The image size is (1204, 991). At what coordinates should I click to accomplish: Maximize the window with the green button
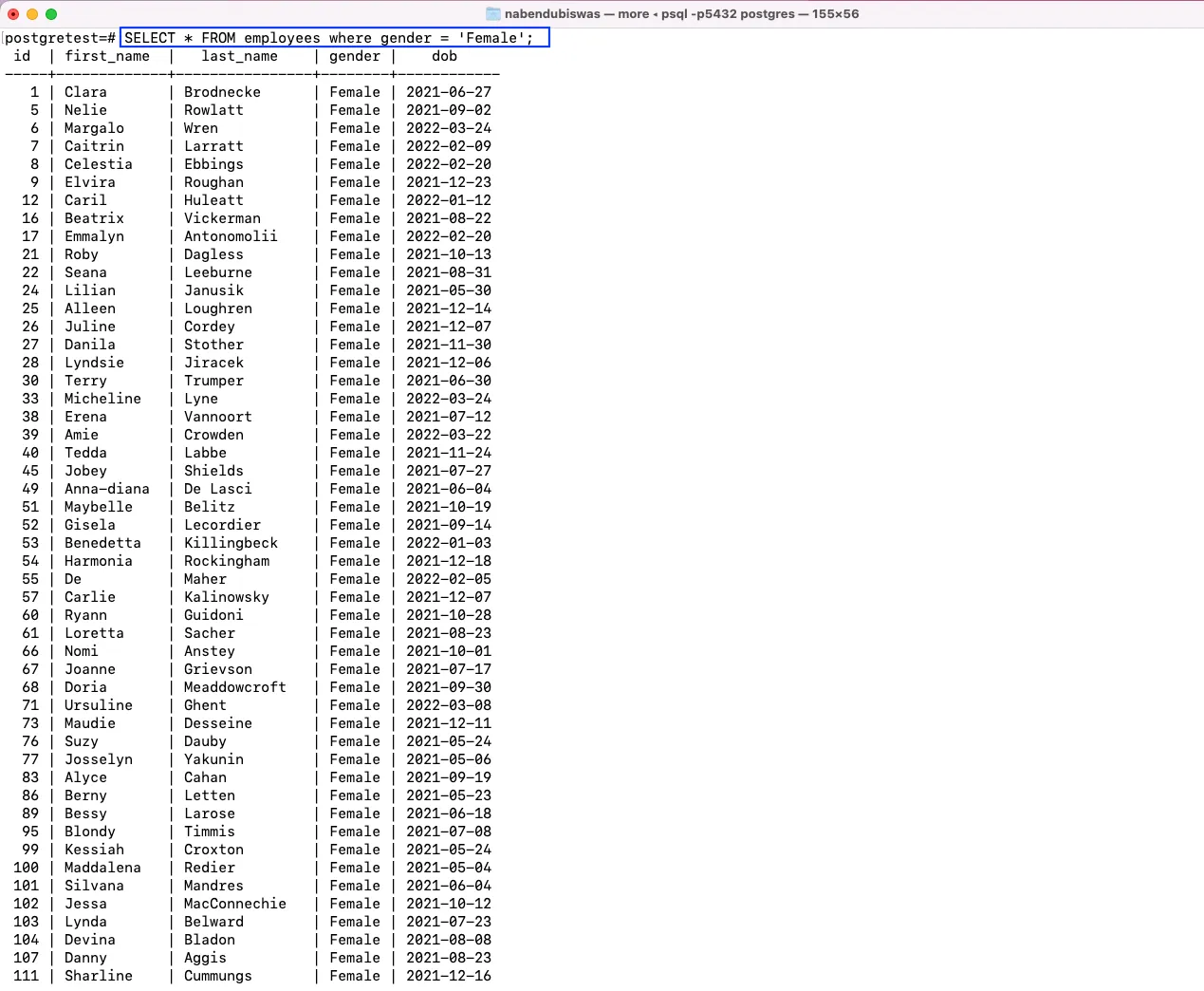(51, 13)
